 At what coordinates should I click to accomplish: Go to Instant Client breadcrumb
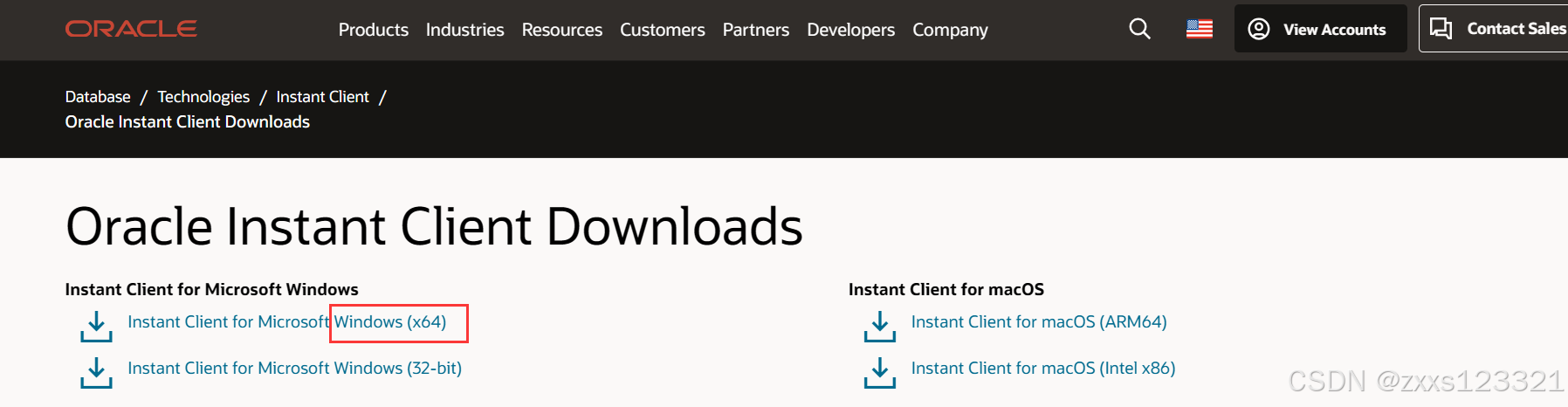[x=323, y=97]
